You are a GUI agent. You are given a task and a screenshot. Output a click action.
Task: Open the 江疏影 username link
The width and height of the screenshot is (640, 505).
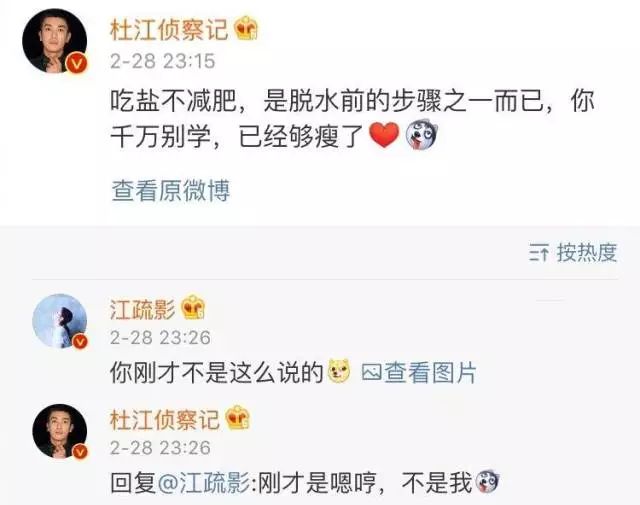point(142,309)
